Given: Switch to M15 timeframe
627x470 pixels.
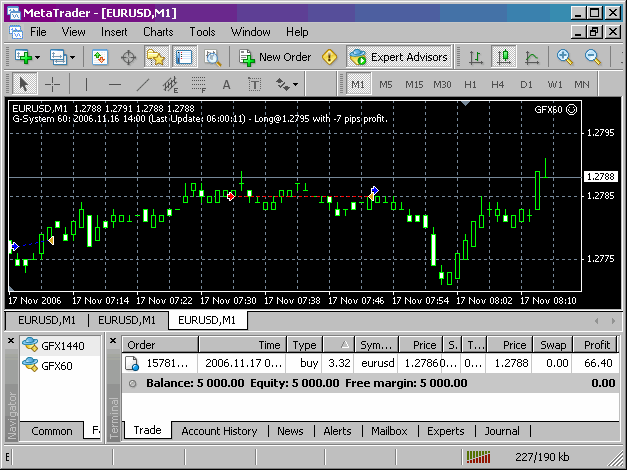Looking at the screenshot, I should 414,84.
